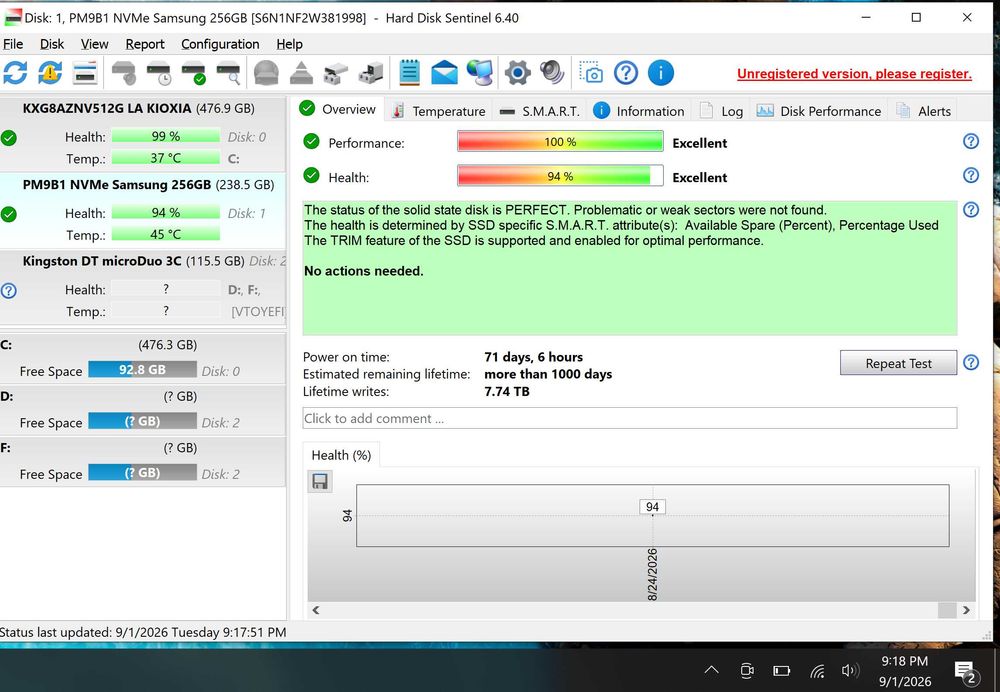
Task: Click the speaker toolbar icon
Action: click(x=552, y=73)
